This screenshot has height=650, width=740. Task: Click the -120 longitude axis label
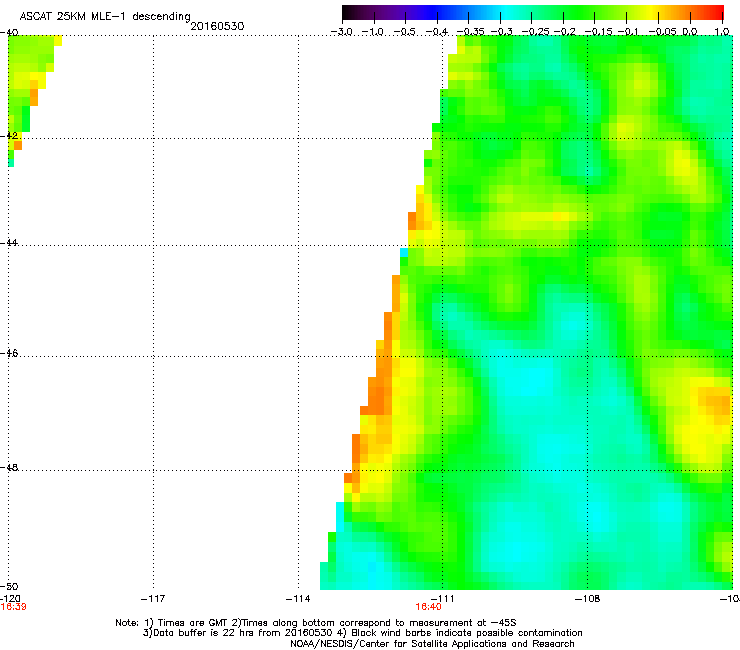point(10,599)
